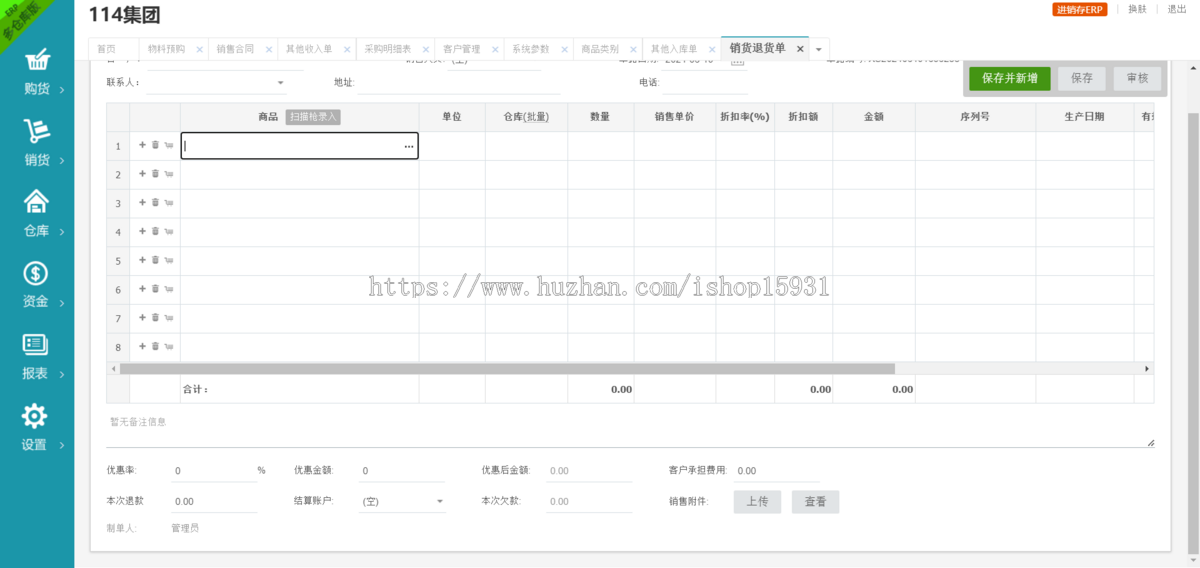Delete row 7 with its trash icon

[x=155, y=318]
